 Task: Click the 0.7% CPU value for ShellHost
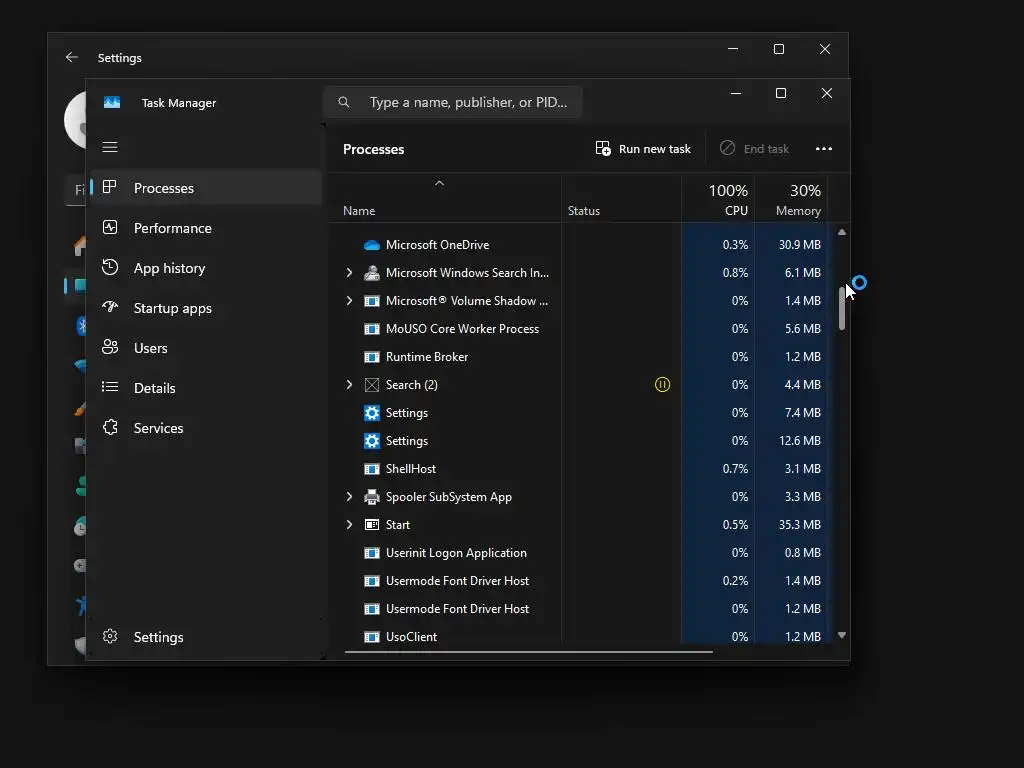(x=735, y=469)
